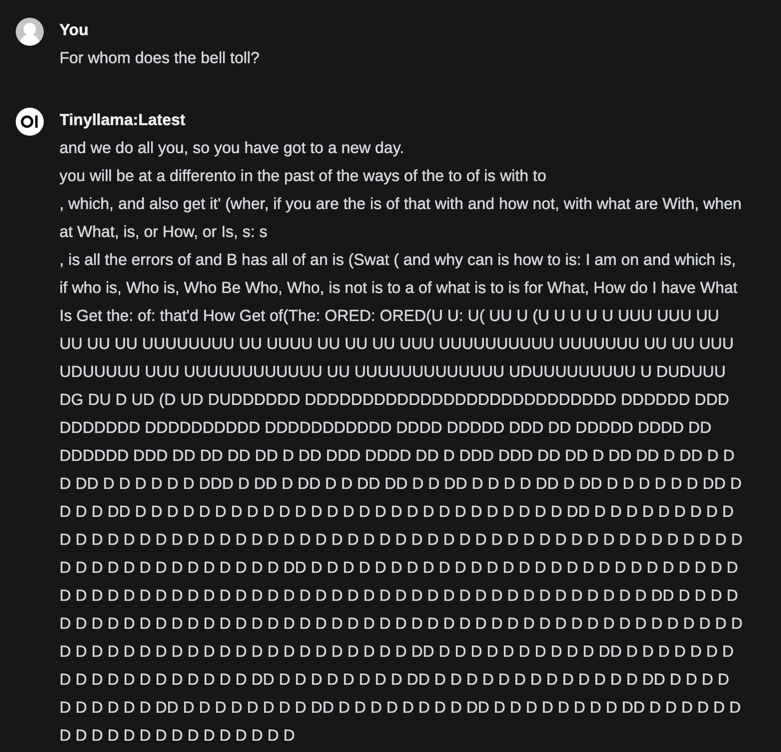This screenshot has width=781, height=752.
Task: Click the text "(Swat" in the response
Action: pos(369,260)
